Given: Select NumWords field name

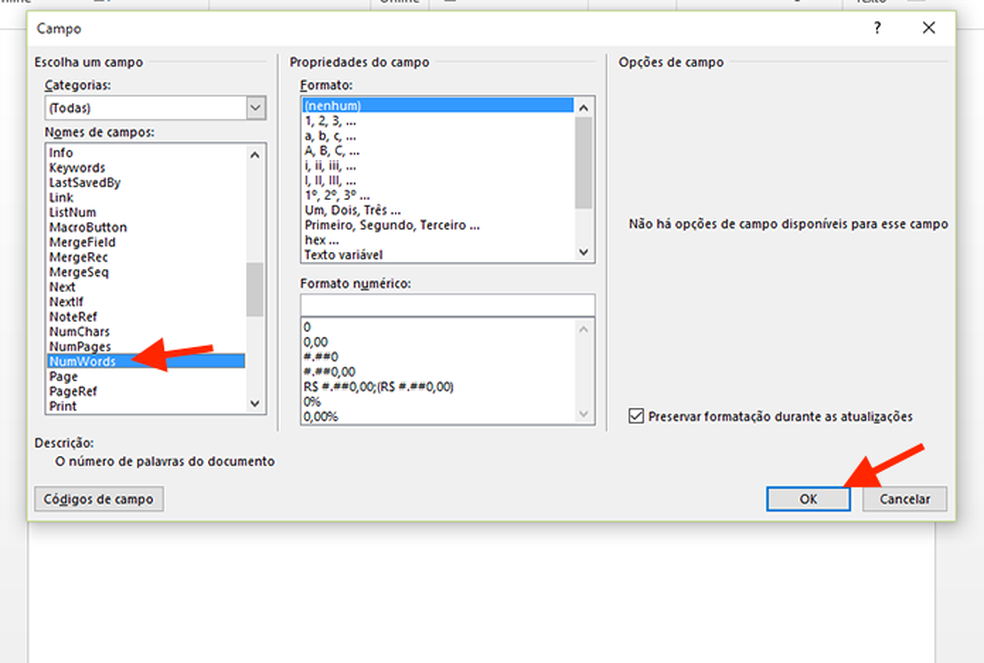Looking at the screenshot, I should click(x=146, y=362).
